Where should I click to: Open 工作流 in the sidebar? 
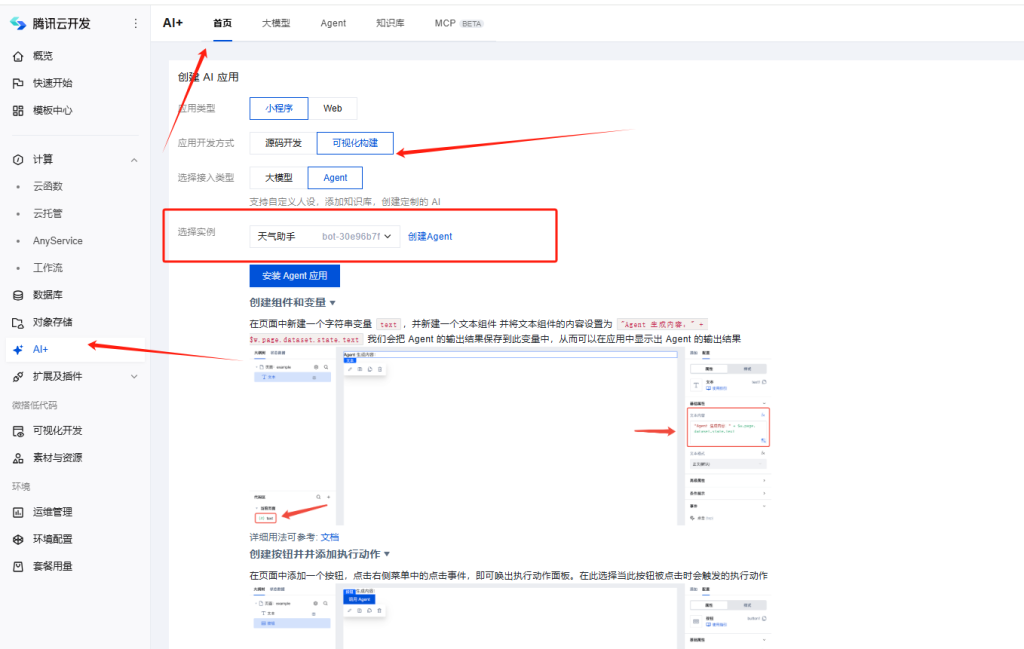point(48,268)
